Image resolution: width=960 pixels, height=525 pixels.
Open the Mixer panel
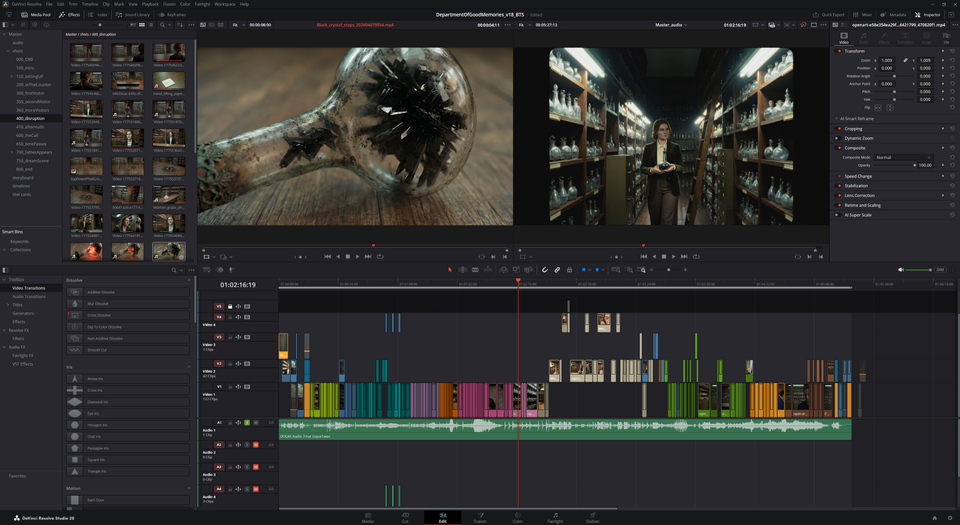coord(863,15)
